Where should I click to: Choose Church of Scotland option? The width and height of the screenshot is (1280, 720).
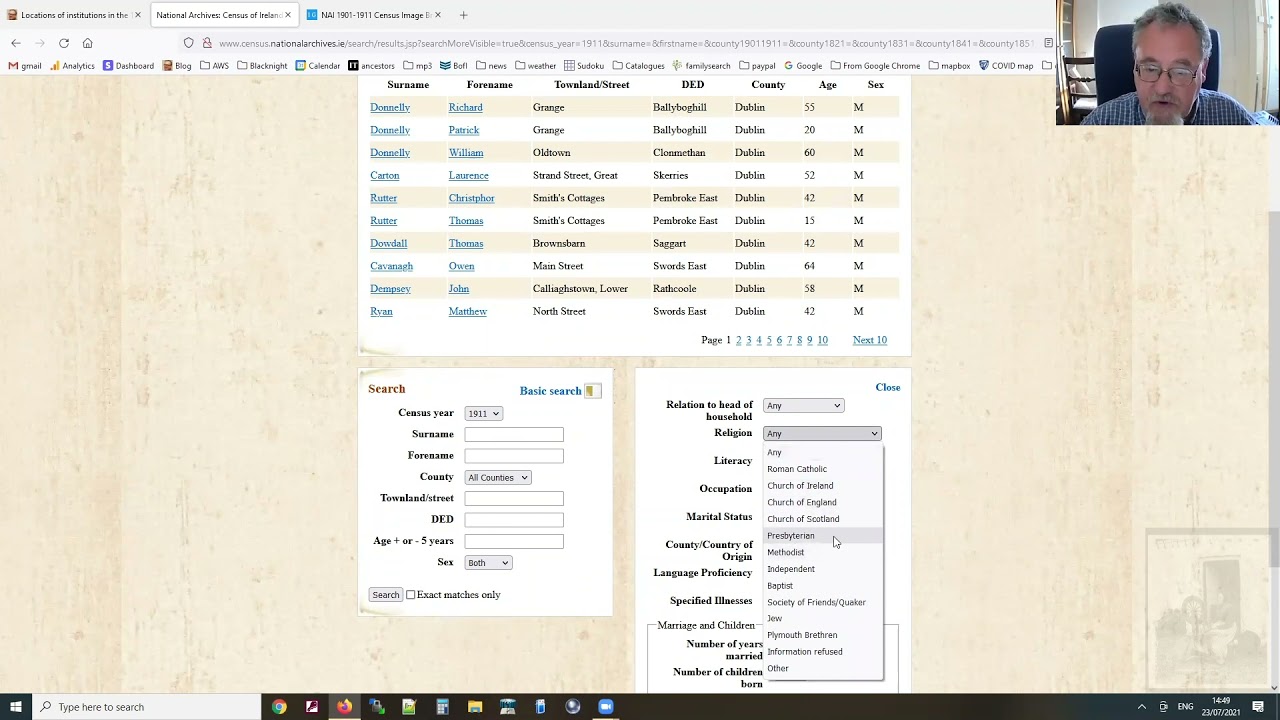823,519
